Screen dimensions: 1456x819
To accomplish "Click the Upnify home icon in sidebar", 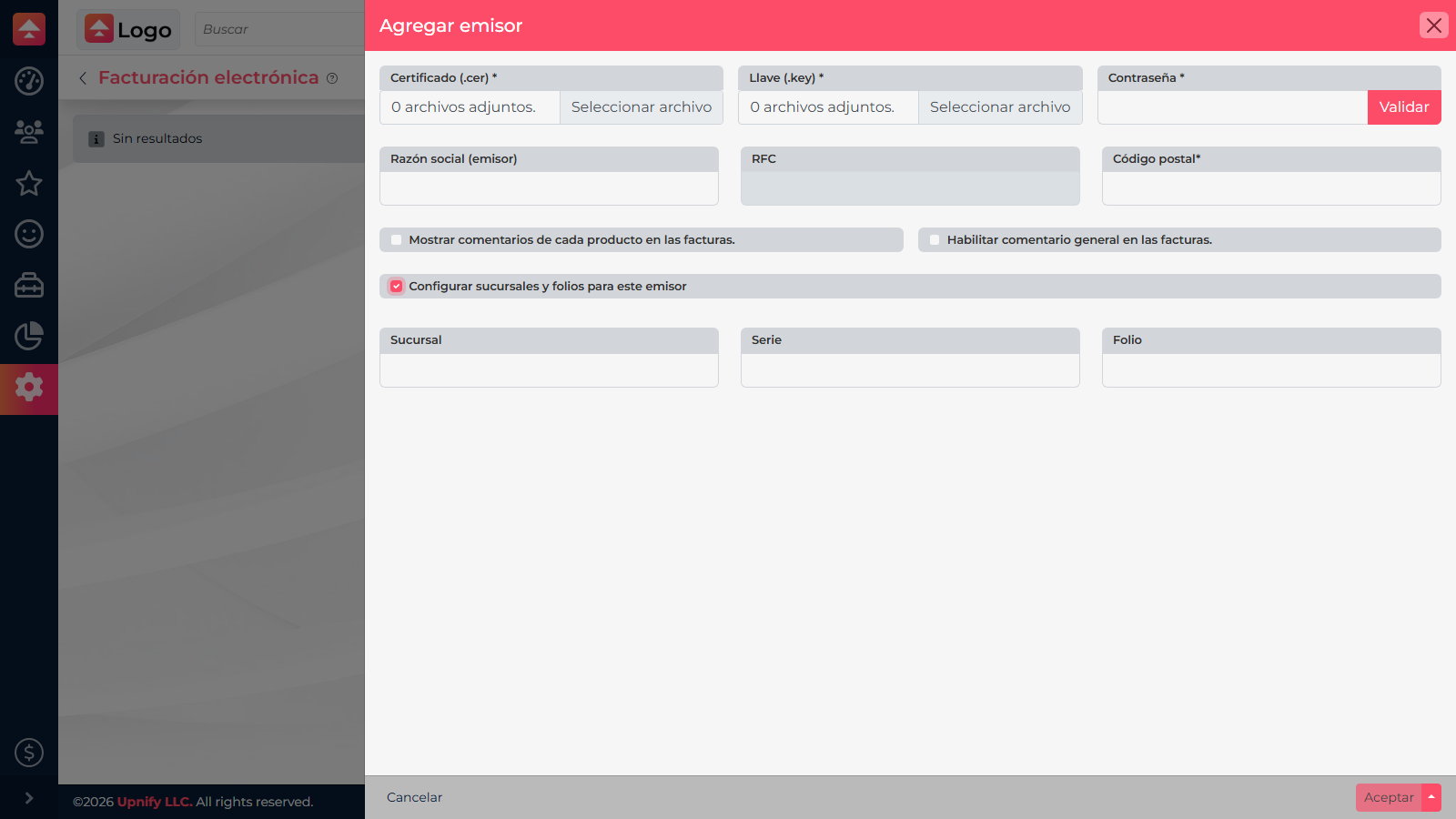I will [x=29, y=29].
